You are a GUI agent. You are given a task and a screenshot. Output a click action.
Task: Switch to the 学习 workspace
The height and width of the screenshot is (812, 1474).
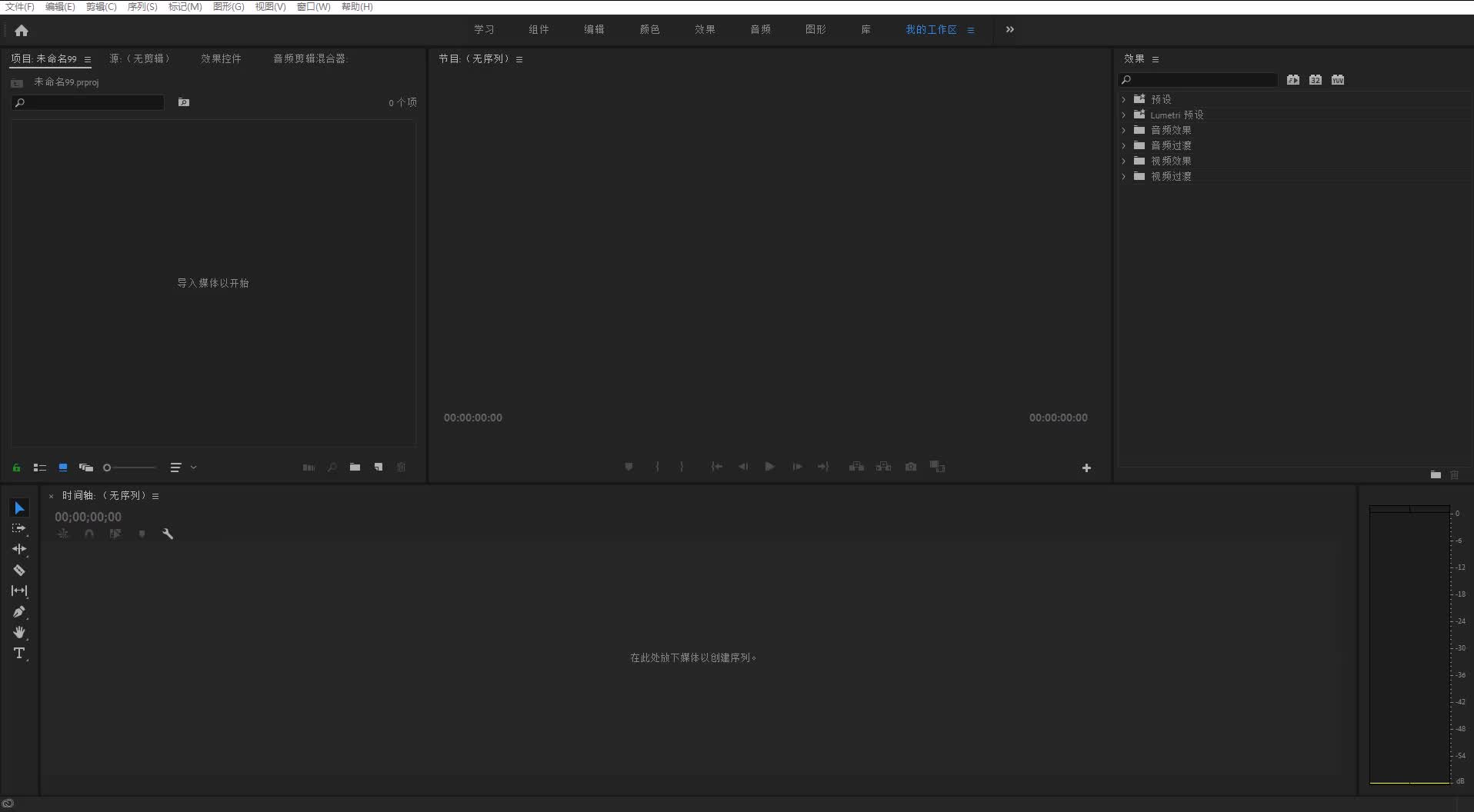pyautogui.click(x=484, y=29)
